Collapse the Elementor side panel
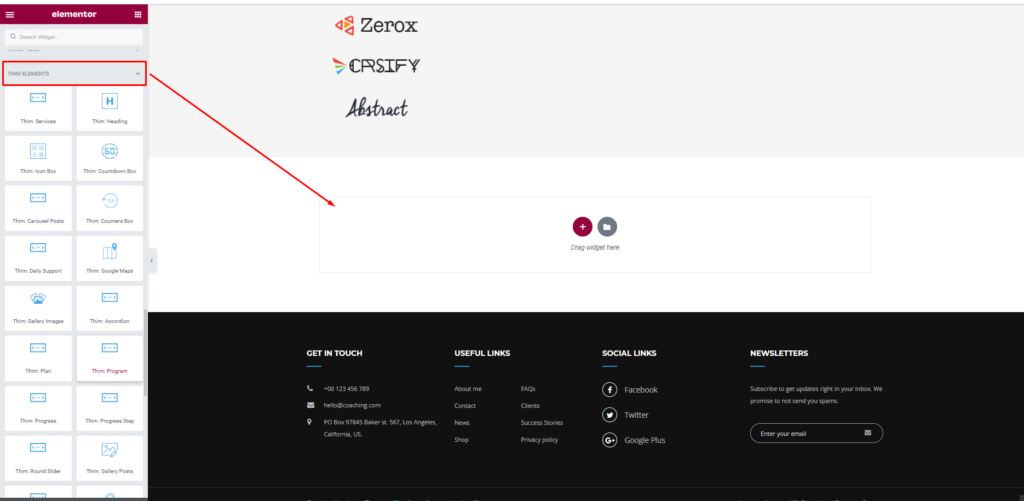 (152, 260)
